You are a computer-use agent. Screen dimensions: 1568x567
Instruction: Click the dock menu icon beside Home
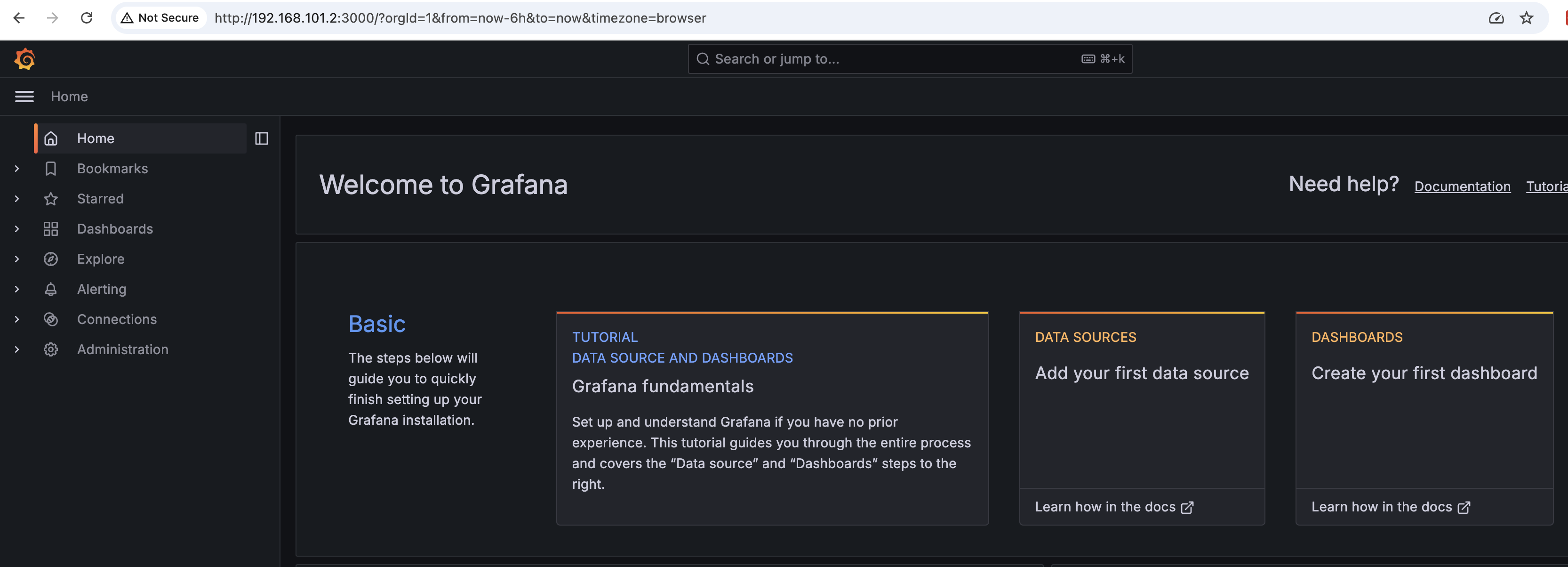(262, 138)
